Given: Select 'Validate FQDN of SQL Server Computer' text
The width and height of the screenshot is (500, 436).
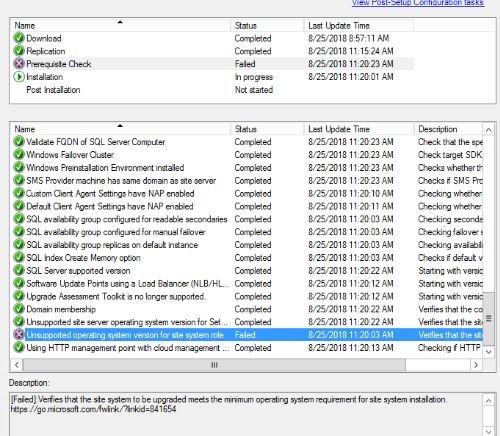Looking at the screenshot, I should tap(96, 142).
